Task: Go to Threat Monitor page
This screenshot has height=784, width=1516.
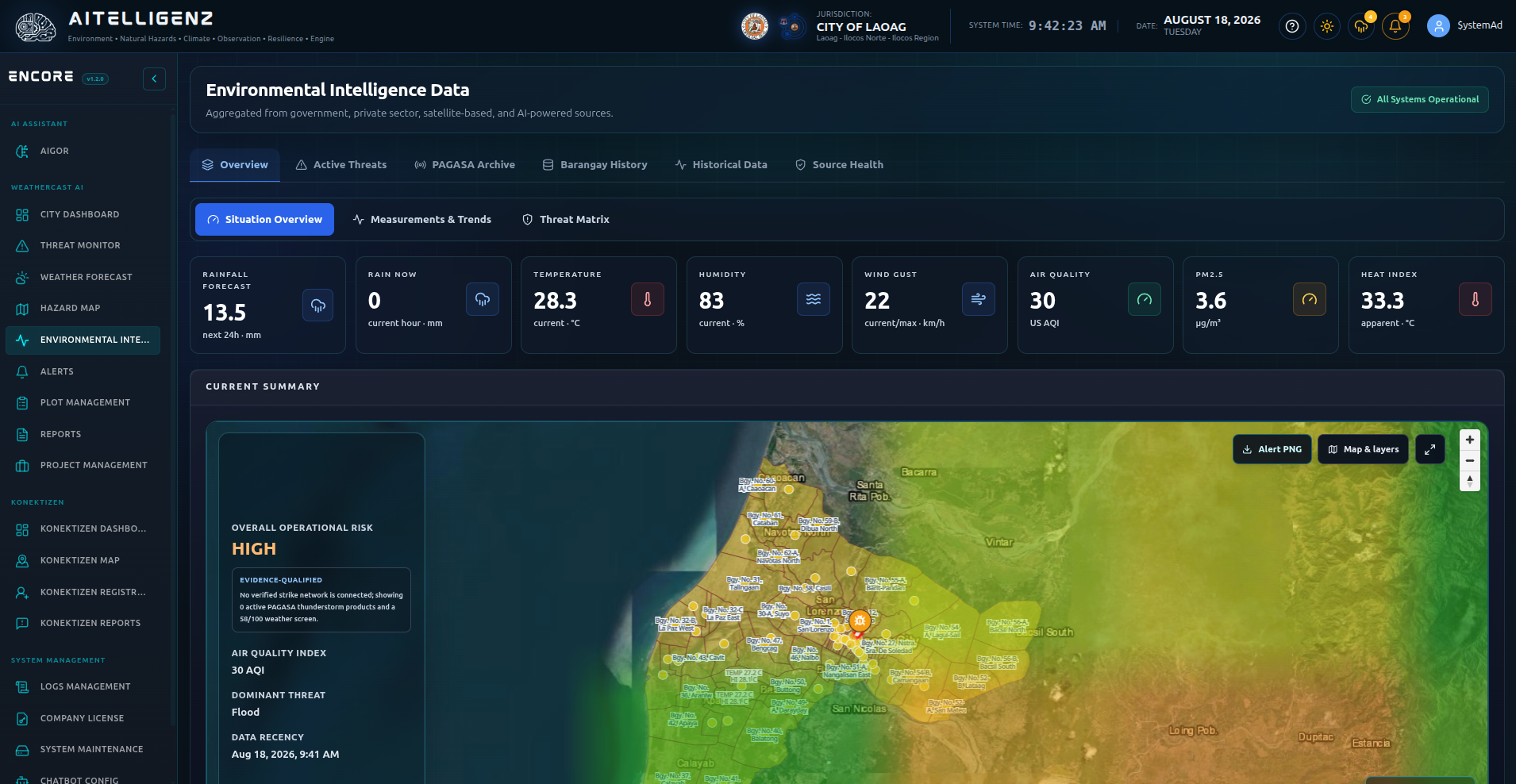Action: point(83,245)
